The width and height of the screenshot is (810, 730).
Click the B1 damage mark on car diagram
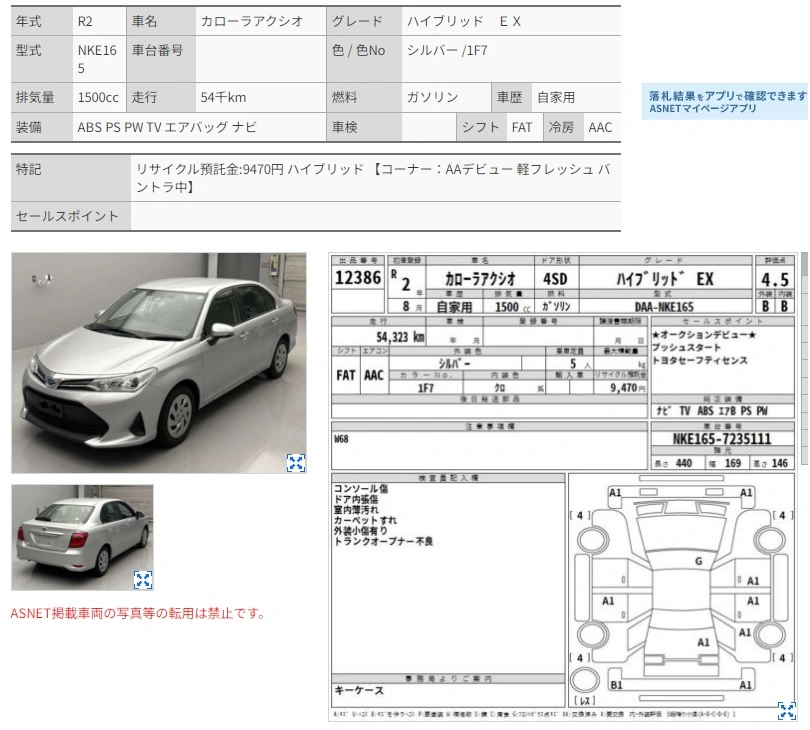(616, 685)
